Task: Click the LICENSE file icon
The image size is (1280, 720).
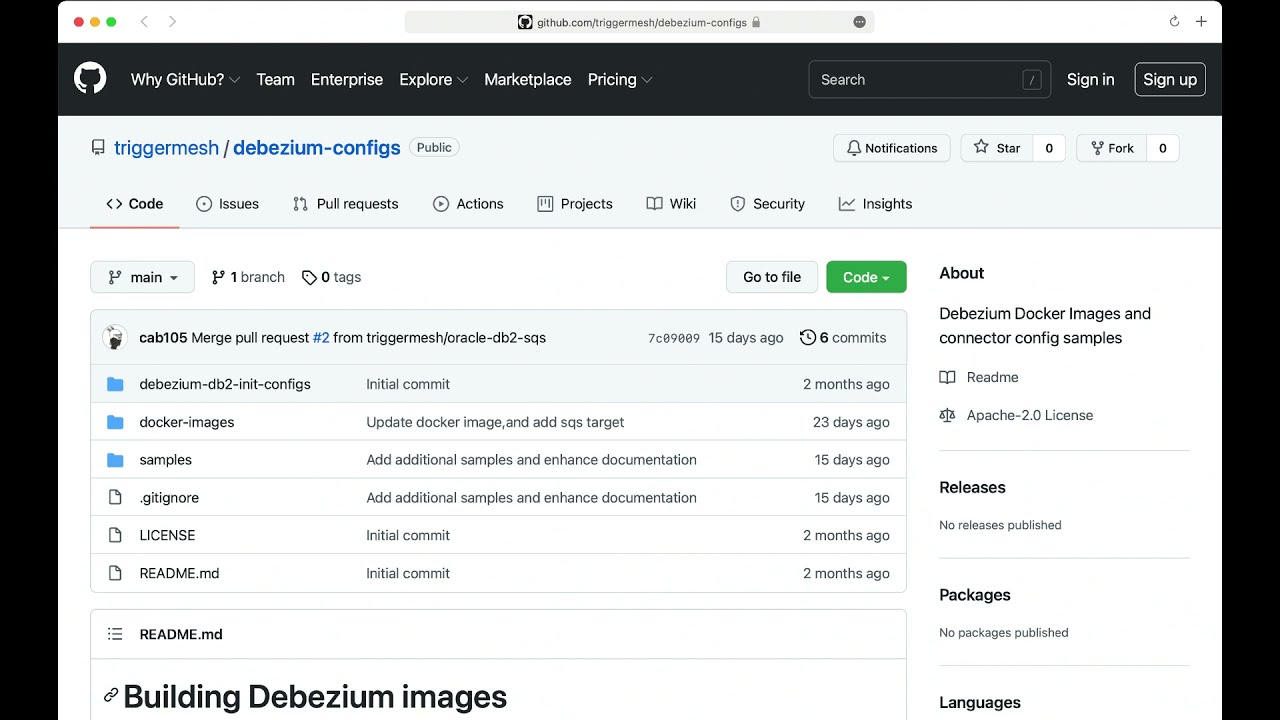Action: tap(115, 536)
